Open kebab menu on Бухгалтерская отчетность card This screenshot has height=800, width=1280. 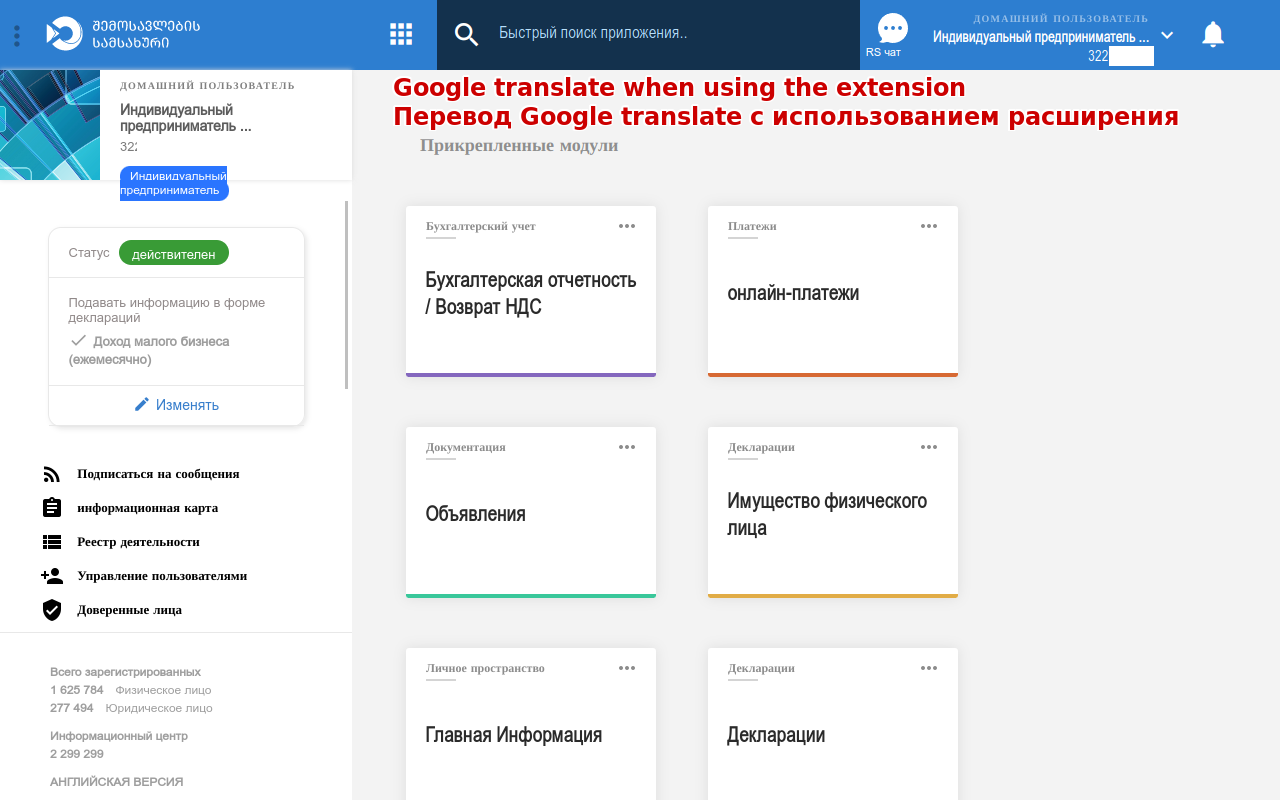[x=627, y=226]
